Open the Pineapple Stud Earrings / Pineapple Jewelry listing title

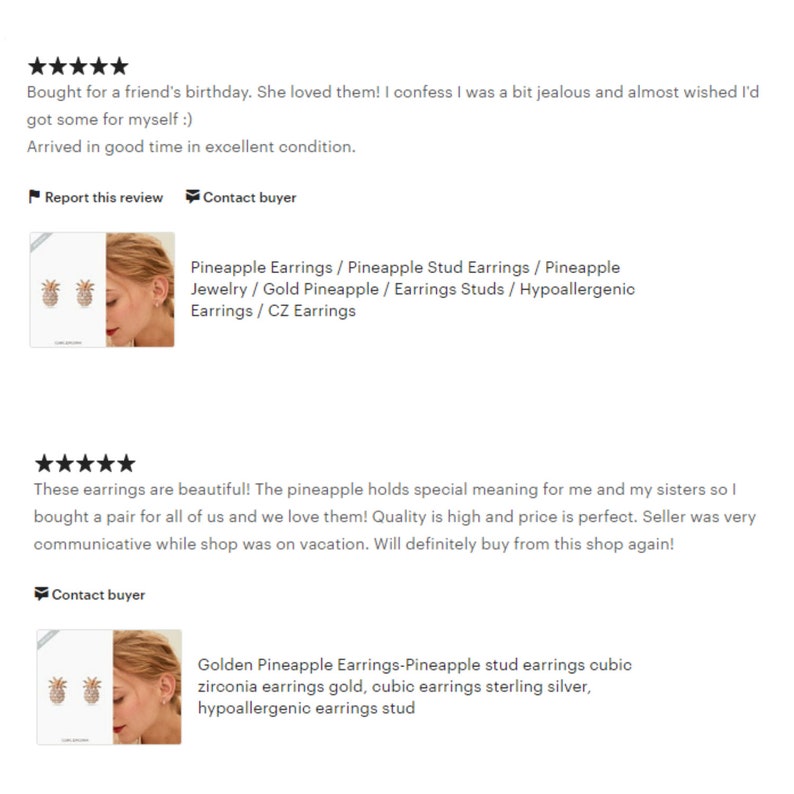point(412,289)
